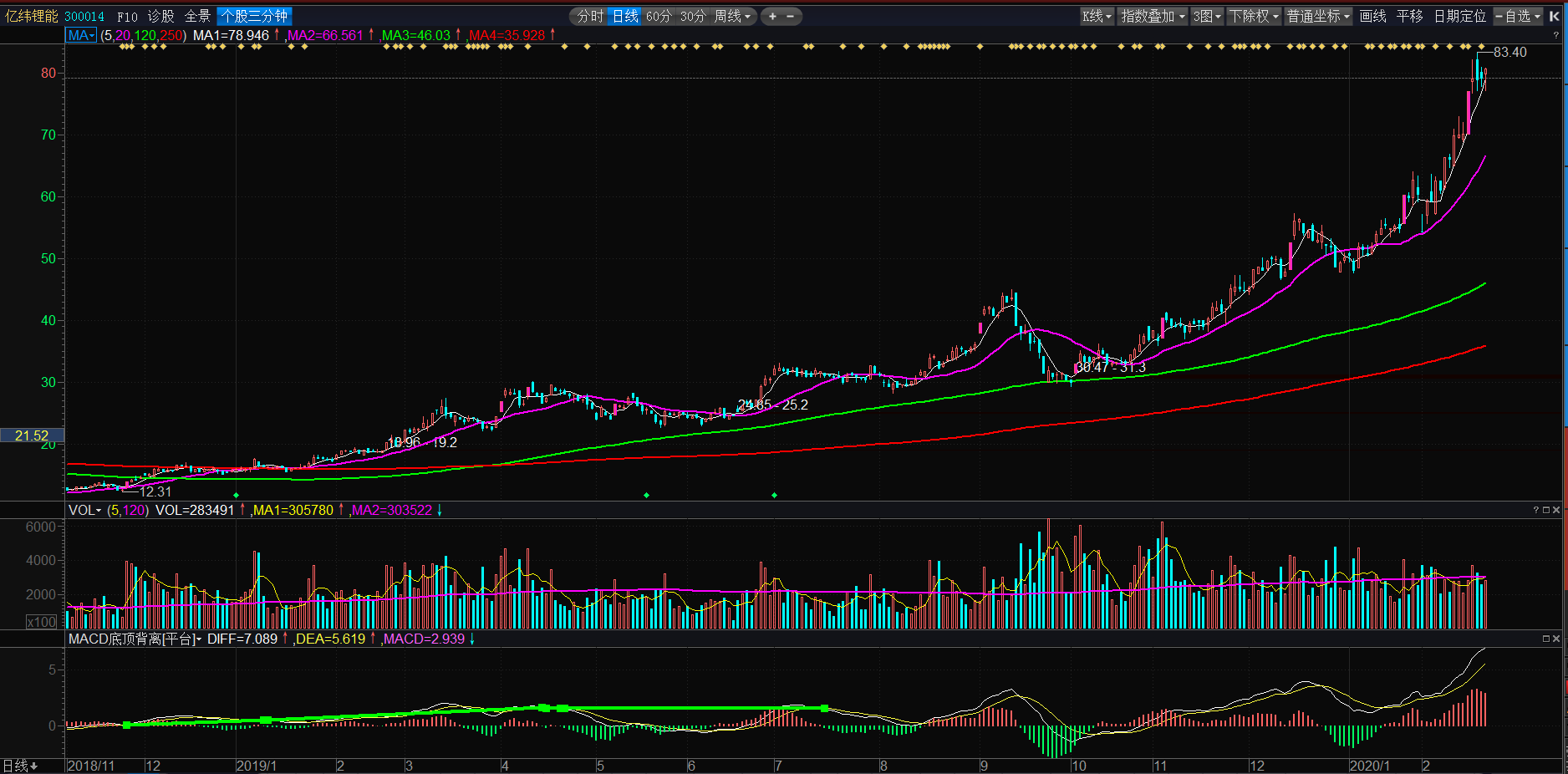Open the VOL indicator dropdown
1568x774 pixels.
pyautogui.click(x=85, y=510)
